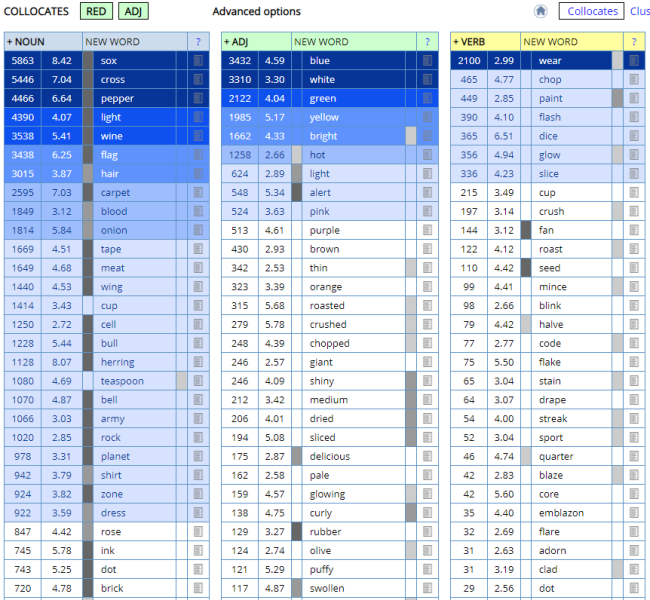Open context icon for adjective 'puffy'
Viewport: 650px width, 600px height.
click(427, 569)
